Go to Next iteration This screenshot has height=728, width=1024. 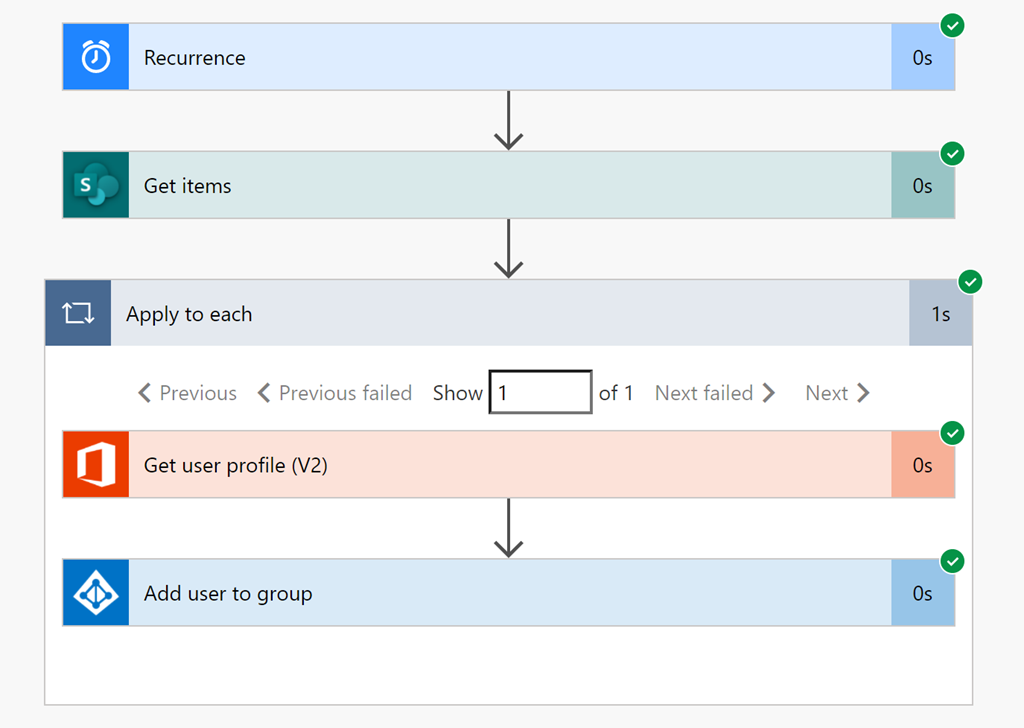tap(837, 393)
